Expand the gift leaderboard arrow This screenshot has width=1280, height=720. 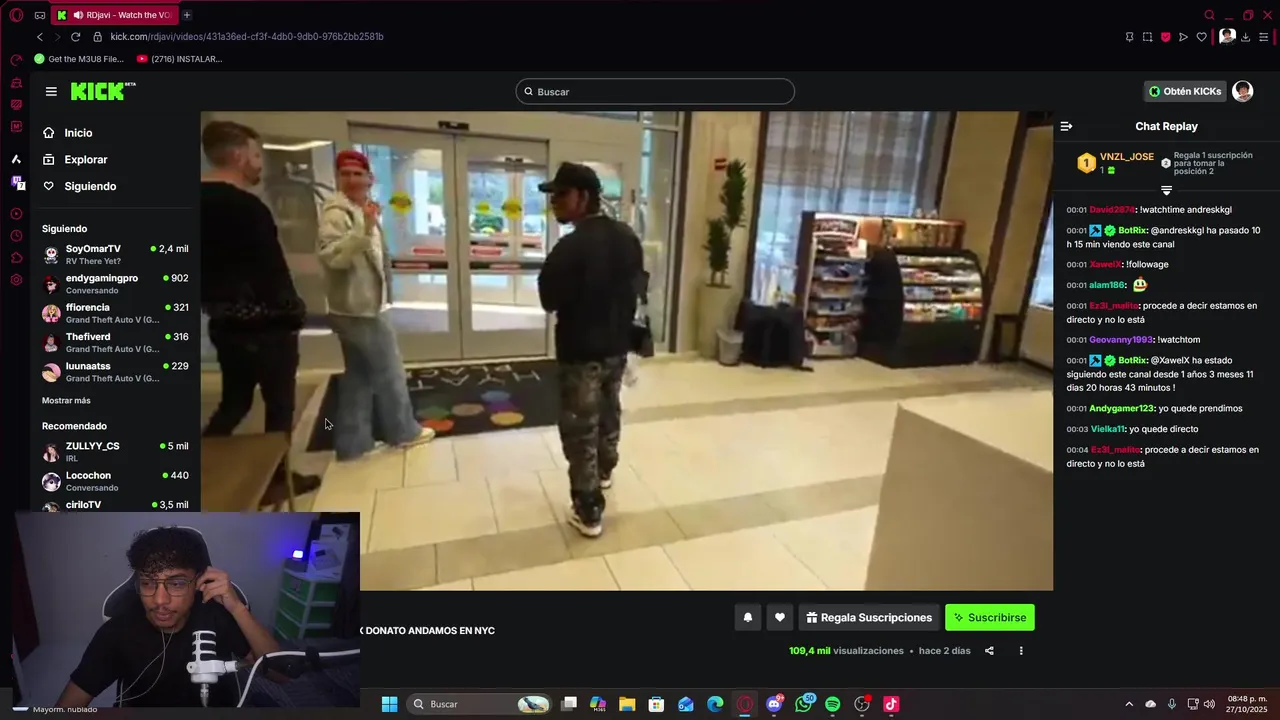1166,190
